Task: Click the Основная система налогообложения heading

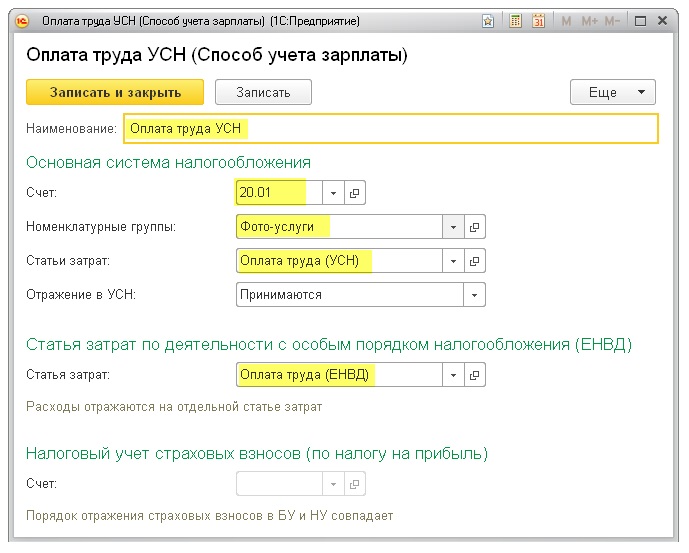Action: pos(168,163)
